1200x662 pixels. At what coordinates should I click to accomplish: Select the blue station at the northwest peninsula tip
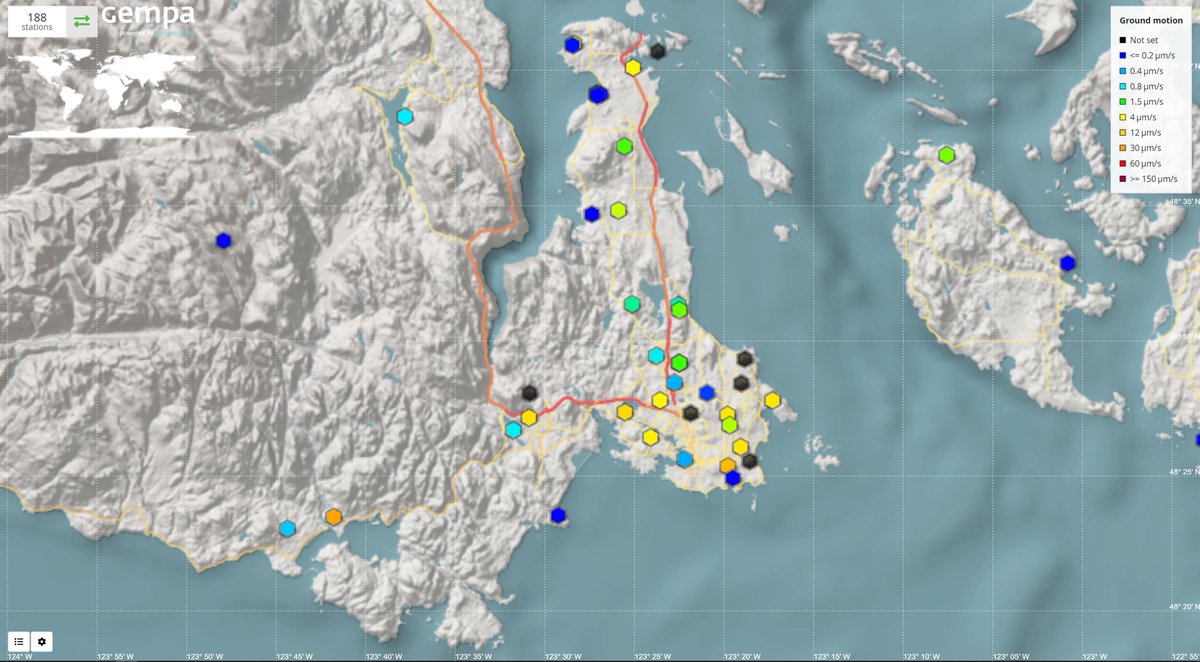tap(572, 45)
